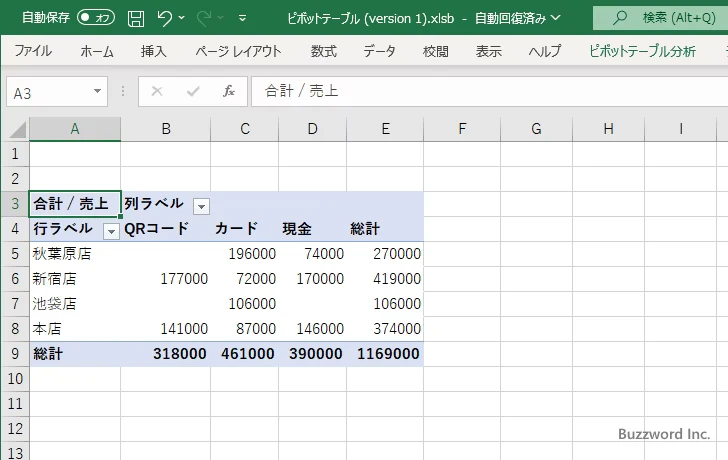
Task: Expand the 自動回復済み file status dropdown
Action: [555, 18]
